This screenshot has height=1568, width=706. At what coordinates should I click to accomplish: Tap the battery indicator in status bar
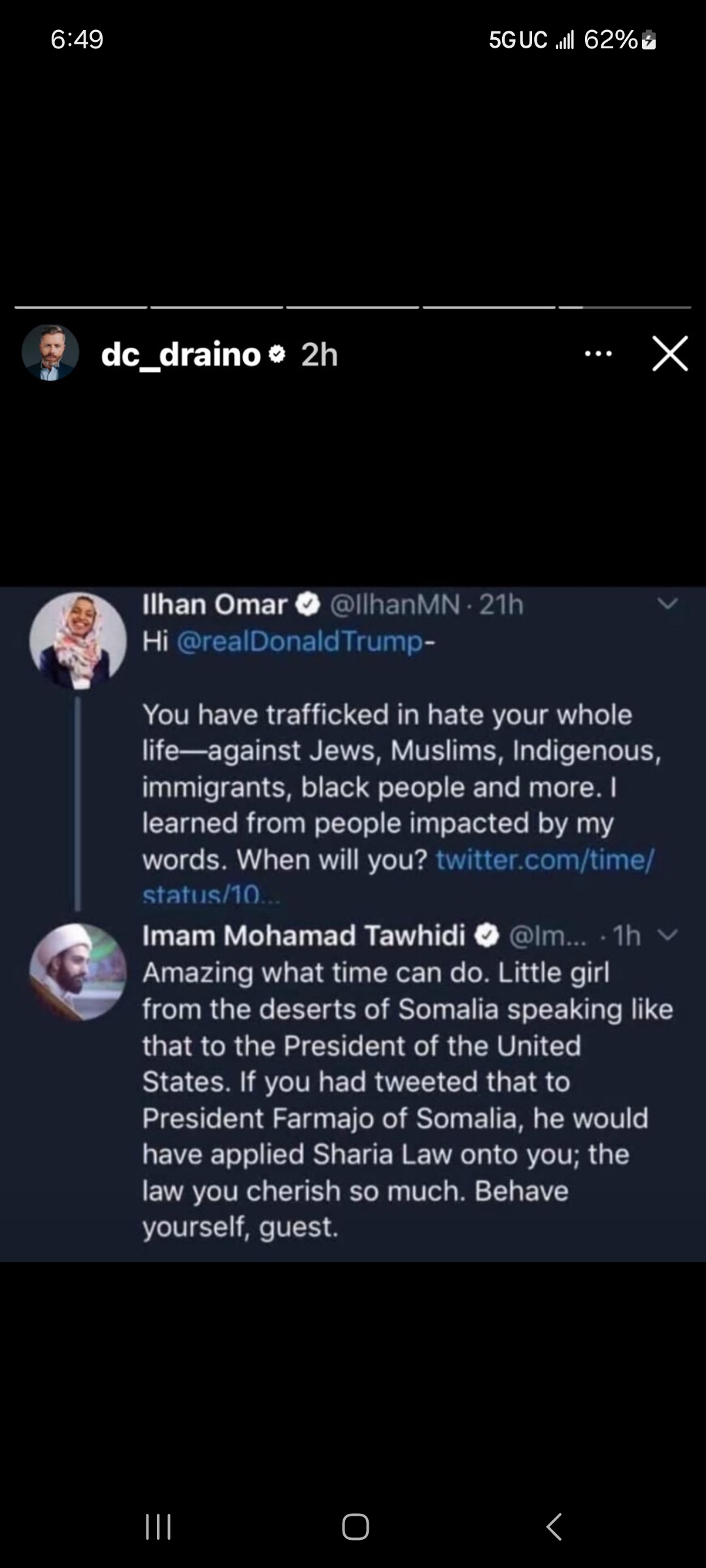[648, 41]
